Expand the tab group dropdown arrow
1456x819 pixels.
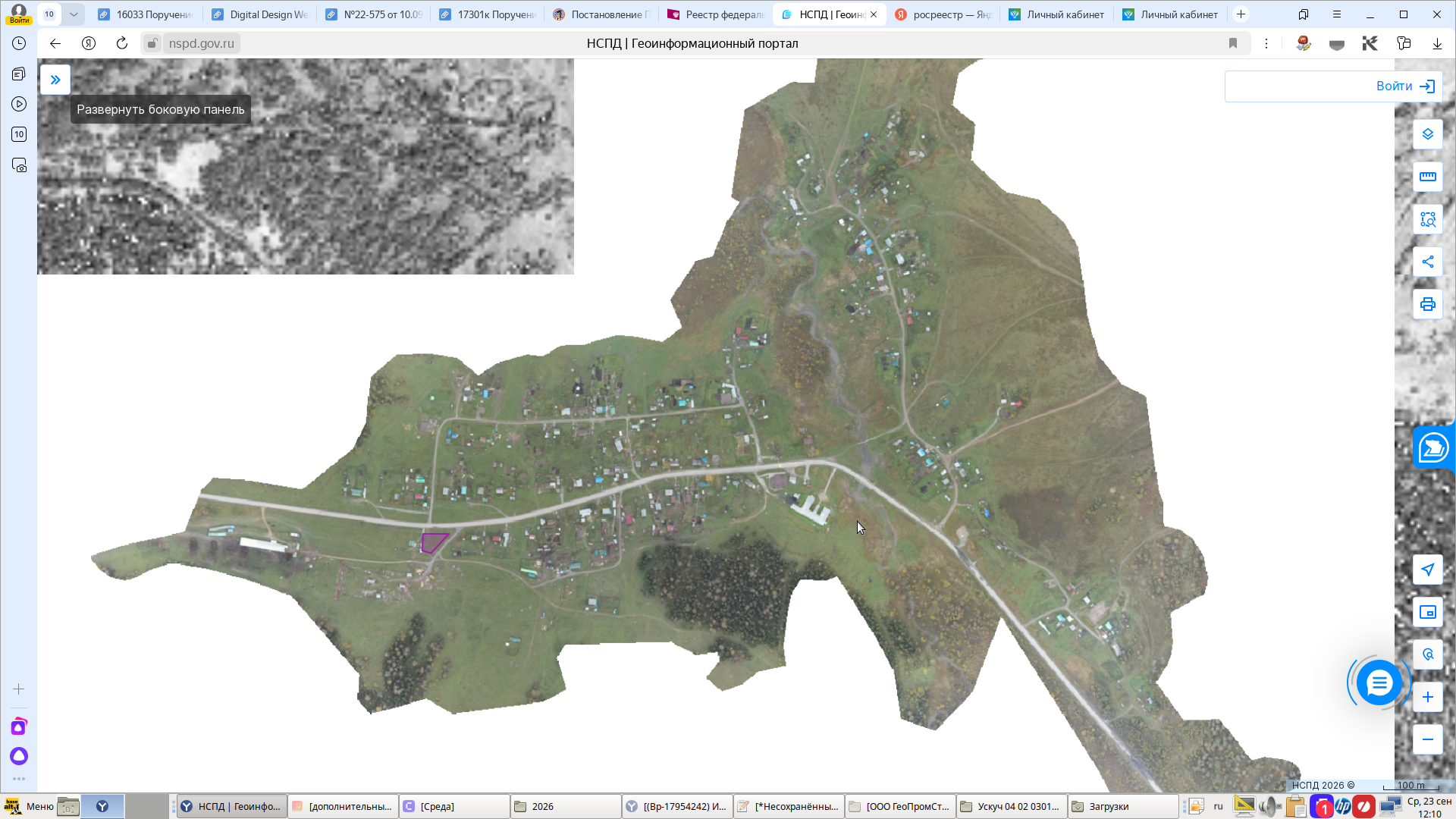pyautogui.click(x=74, y=14)
